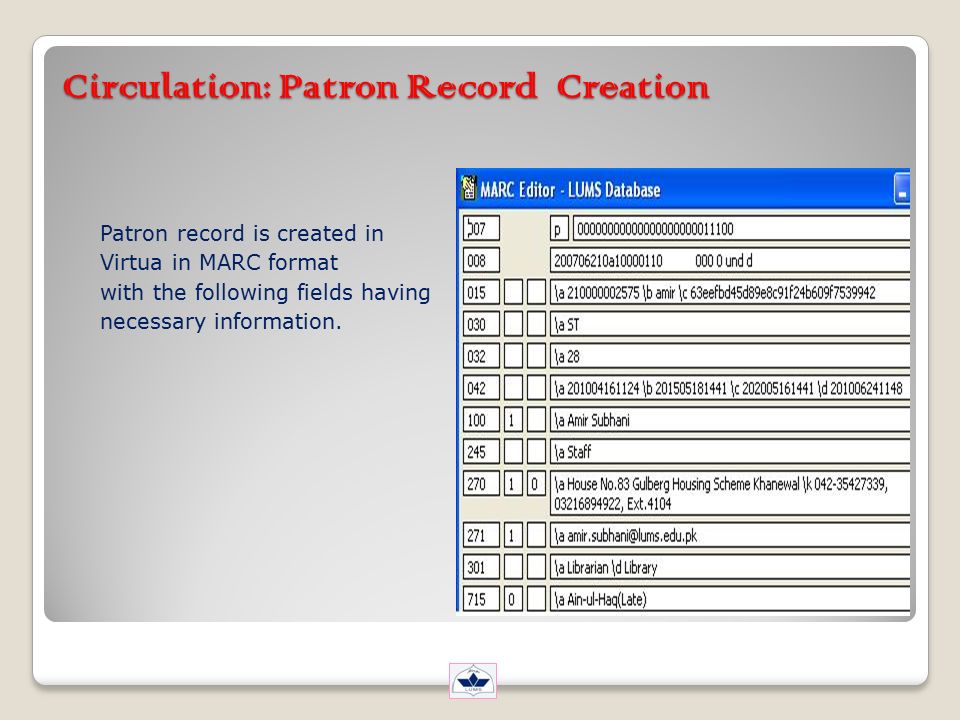Click the second indicator box in the 015 row
The height and width of the screenshot is (720, 960).
tap(536, 292)
